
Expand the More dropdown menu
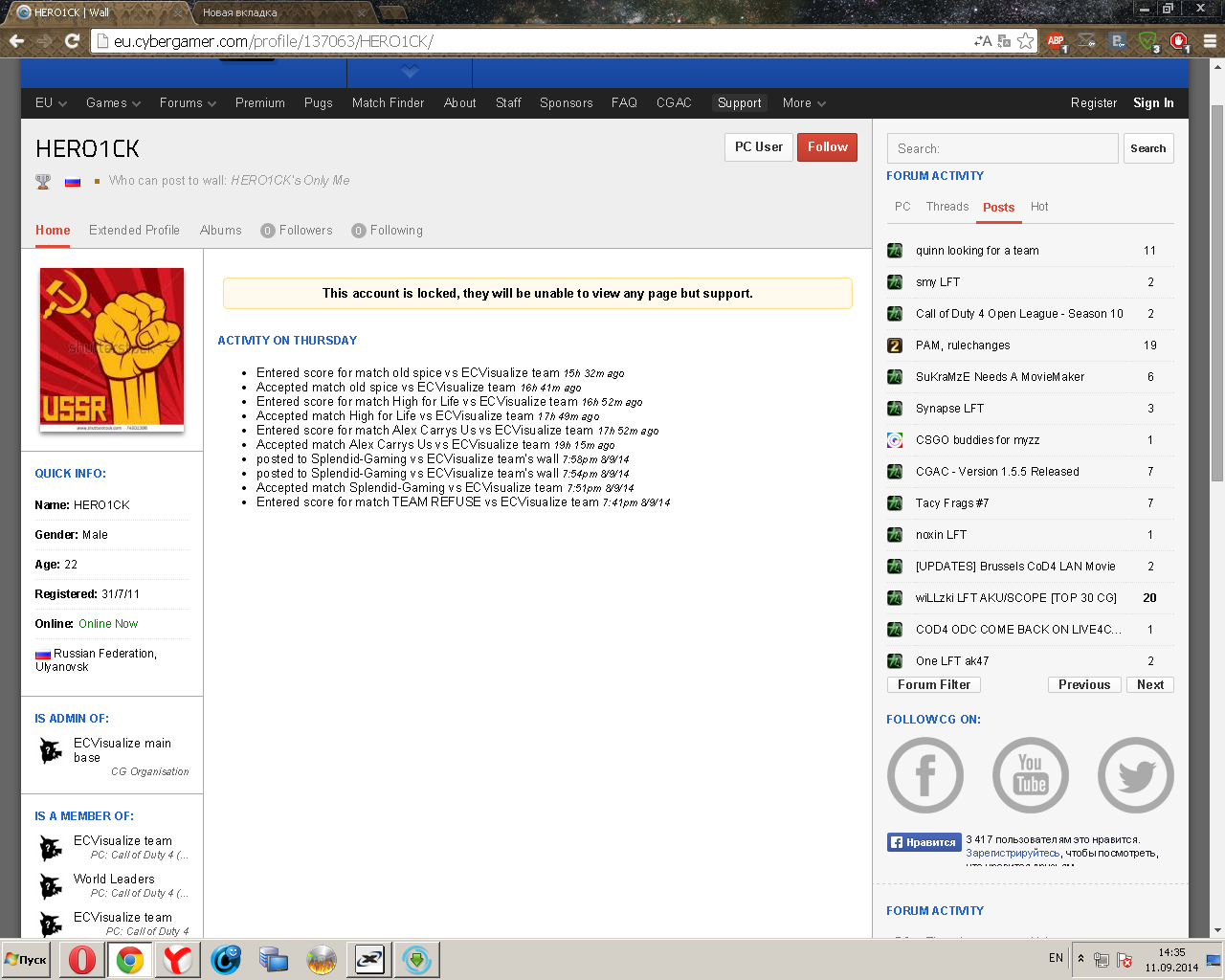pyautogui.click(x=804, y=103)
